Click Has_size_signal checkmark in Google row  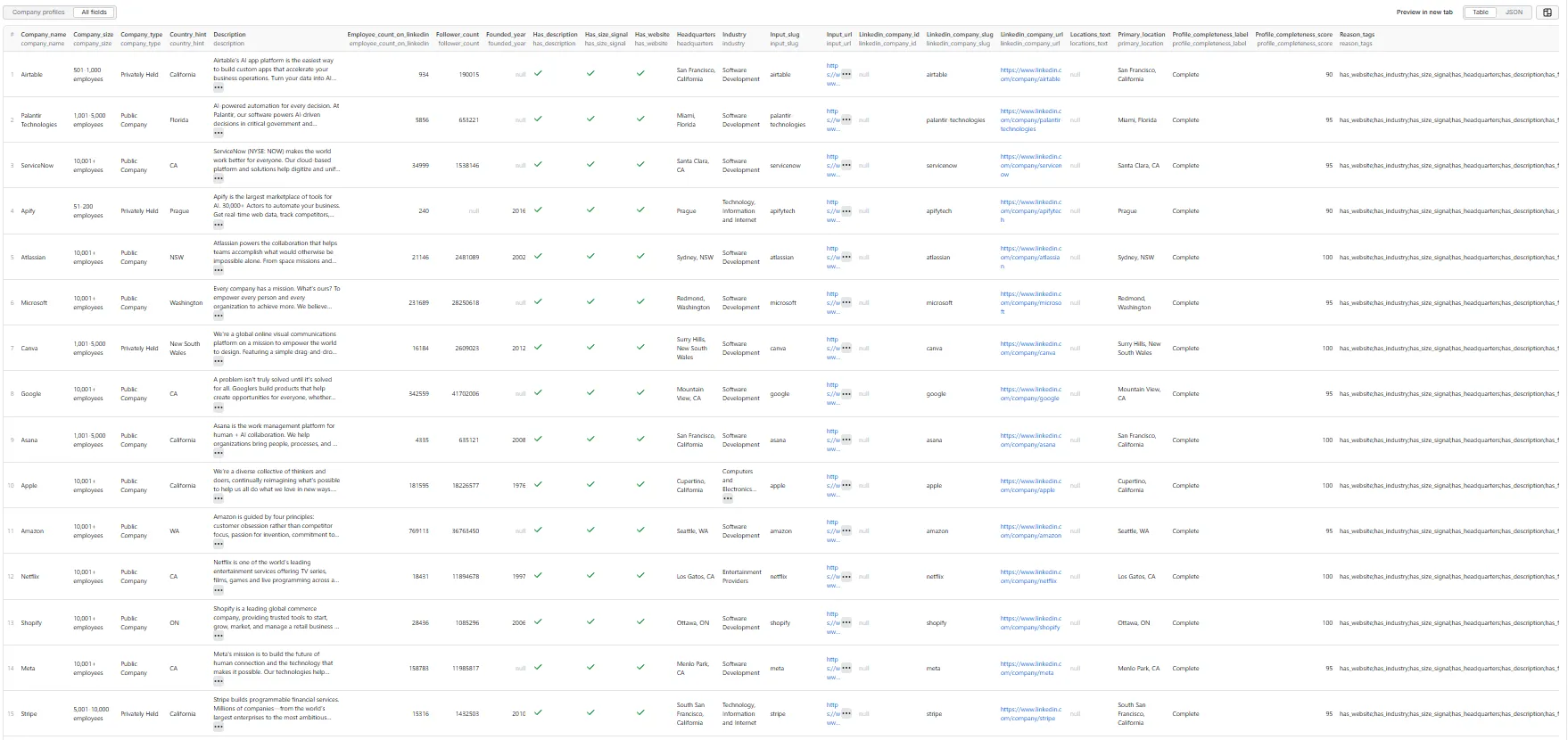click(590, 392)
